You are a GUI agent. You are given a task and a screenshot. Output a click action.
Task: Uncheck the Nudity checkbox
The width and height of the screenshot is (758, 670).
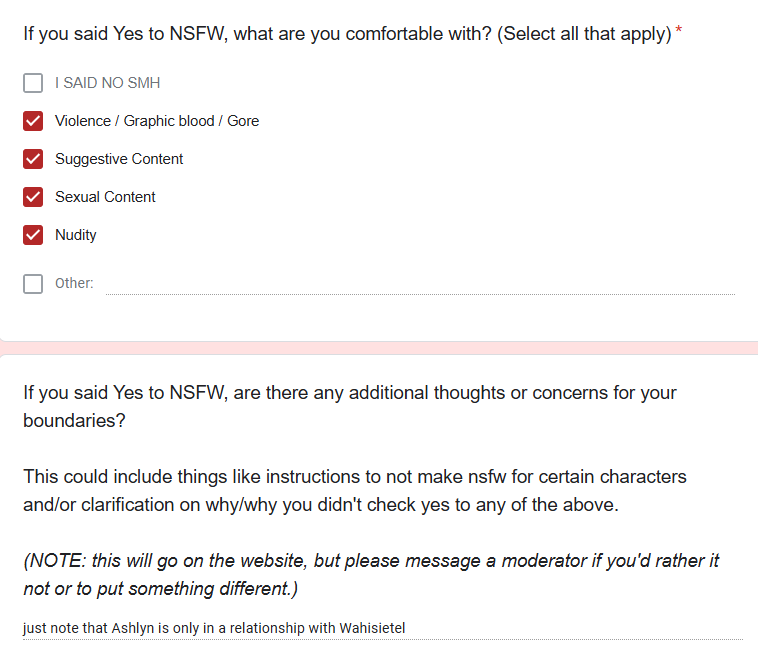click(x=33, y=235)
